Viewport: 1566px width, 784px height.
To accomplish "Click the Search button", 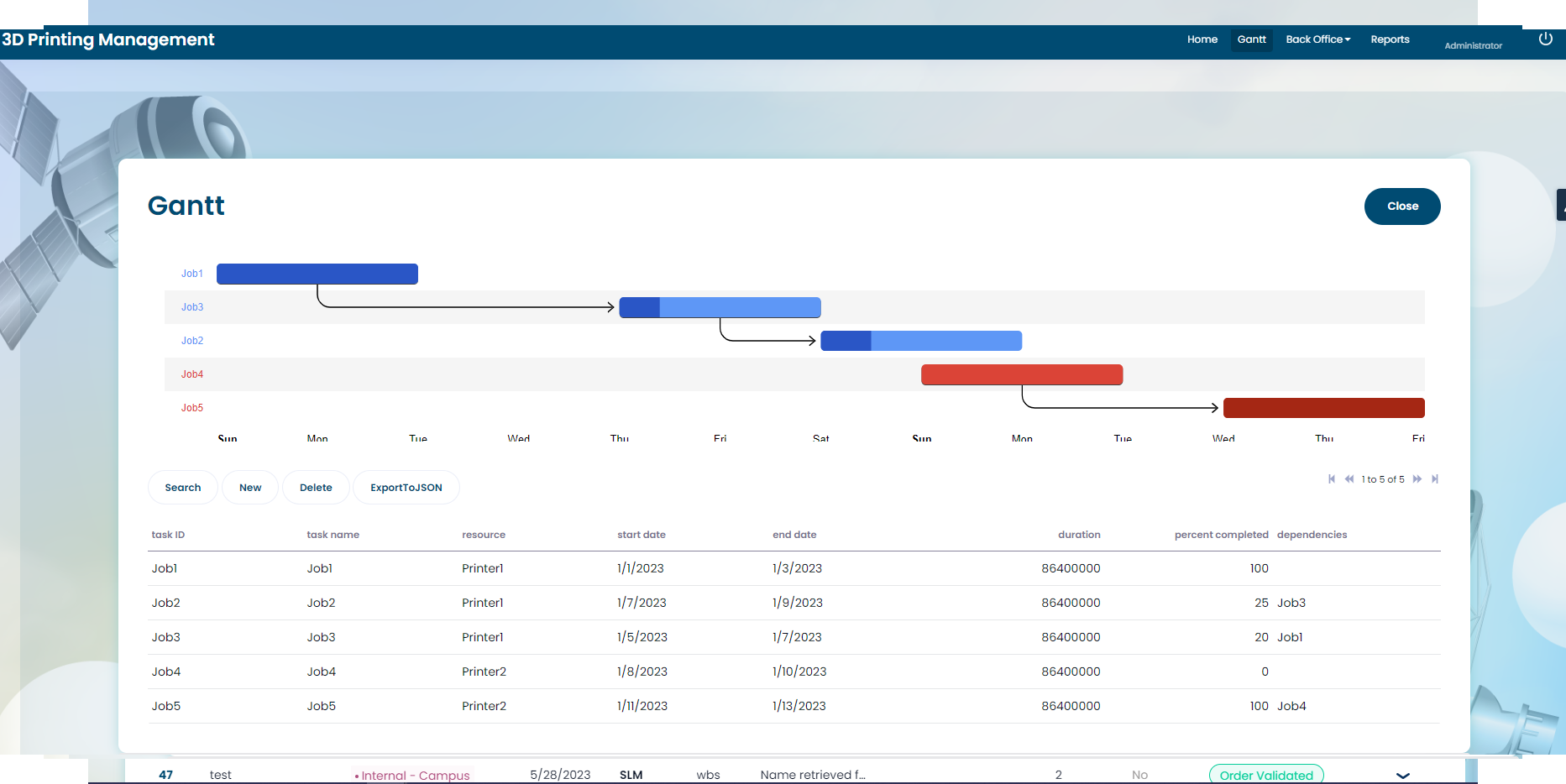I will tap(182, 488).
